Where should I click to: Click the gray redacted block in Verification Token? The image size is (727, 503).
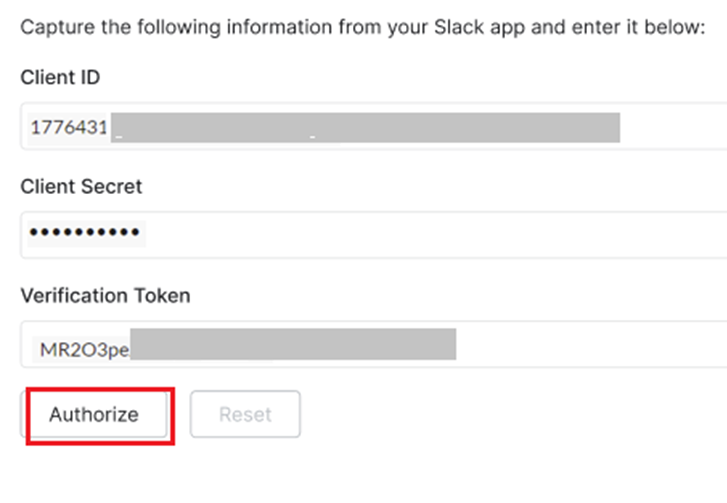293,343
